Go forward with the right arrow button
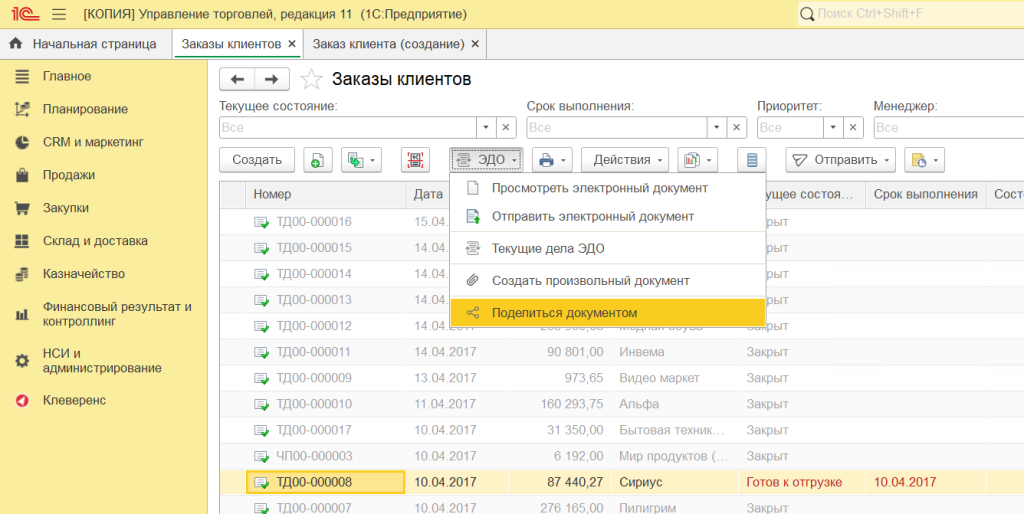The height and width of the screenshot is (514, 1024). [272, 80]
